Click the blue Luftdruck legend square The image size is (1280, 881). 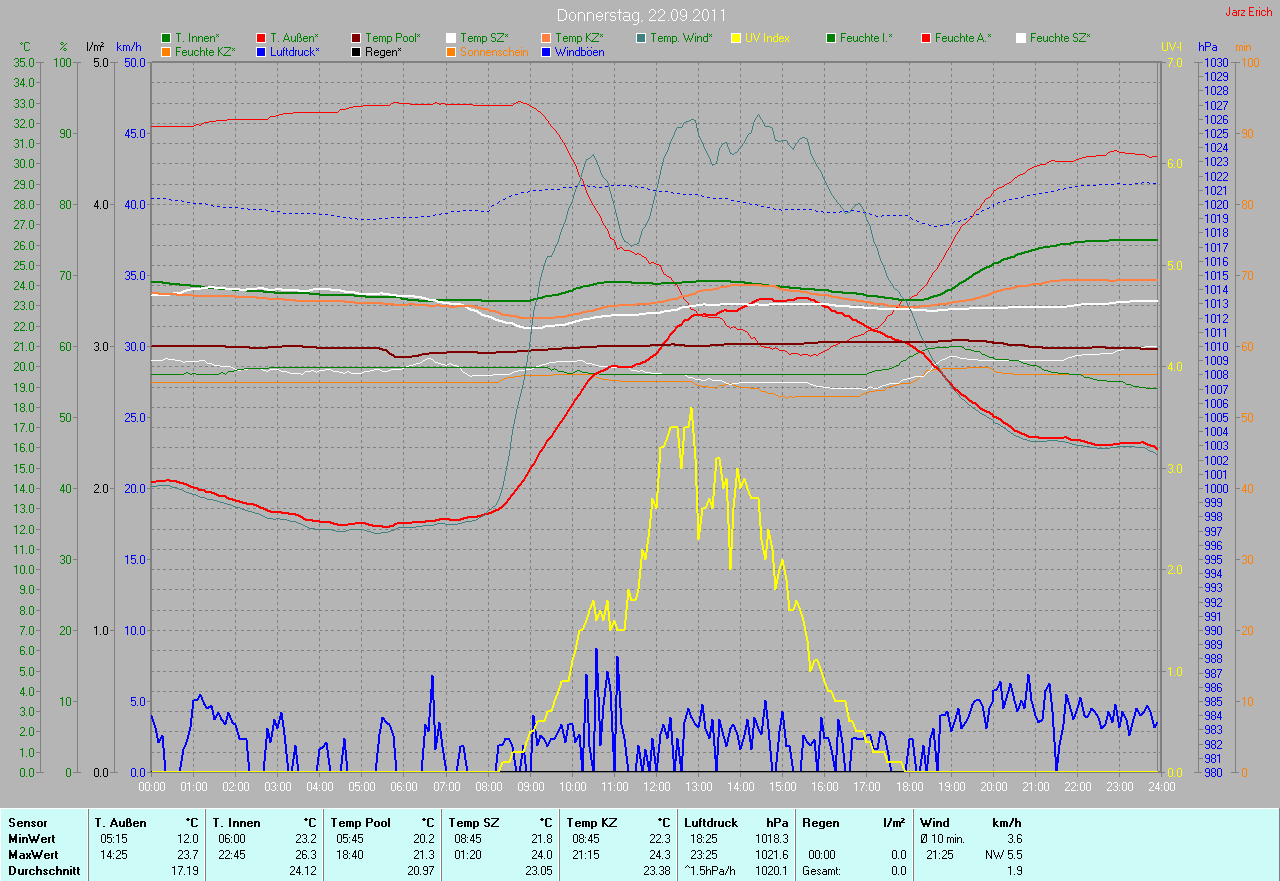tap(262, 51)
